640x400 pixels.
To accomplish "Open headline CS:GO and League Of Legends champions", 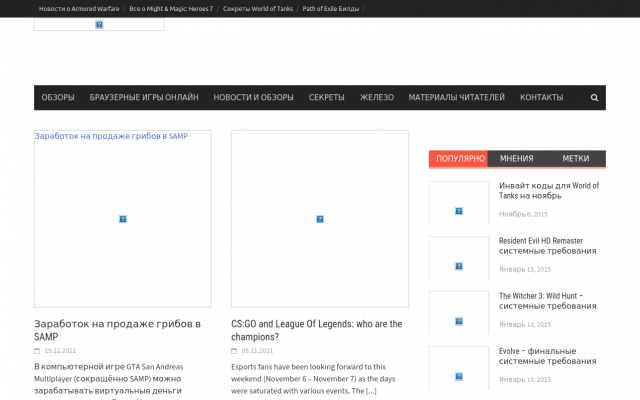I will [317, 330].
